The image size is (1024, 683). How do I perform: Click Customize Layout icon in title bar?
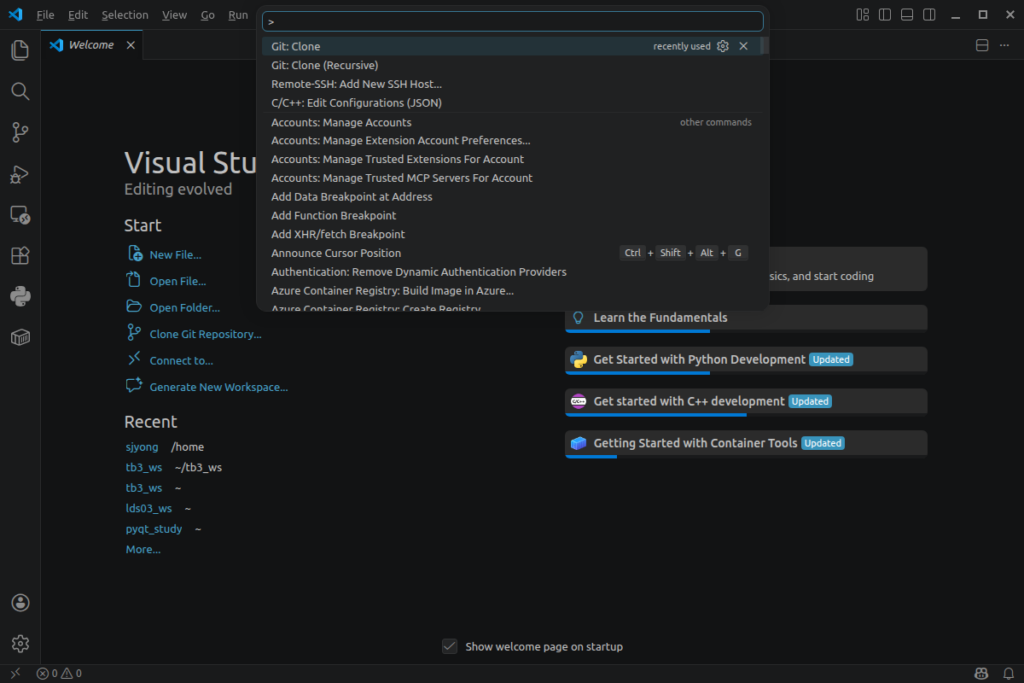(x=863, y=14)
